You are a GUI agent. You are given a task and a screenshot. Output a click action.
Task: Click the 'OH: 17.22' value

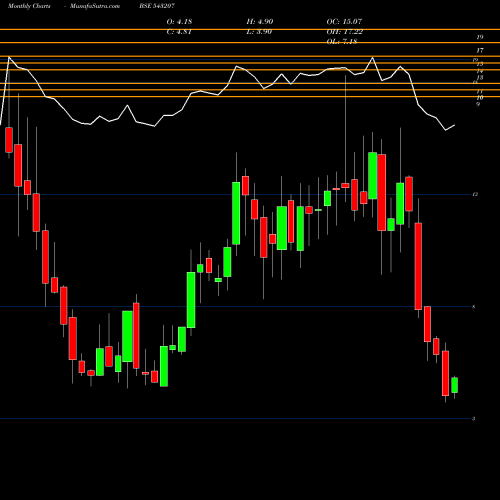345,32
